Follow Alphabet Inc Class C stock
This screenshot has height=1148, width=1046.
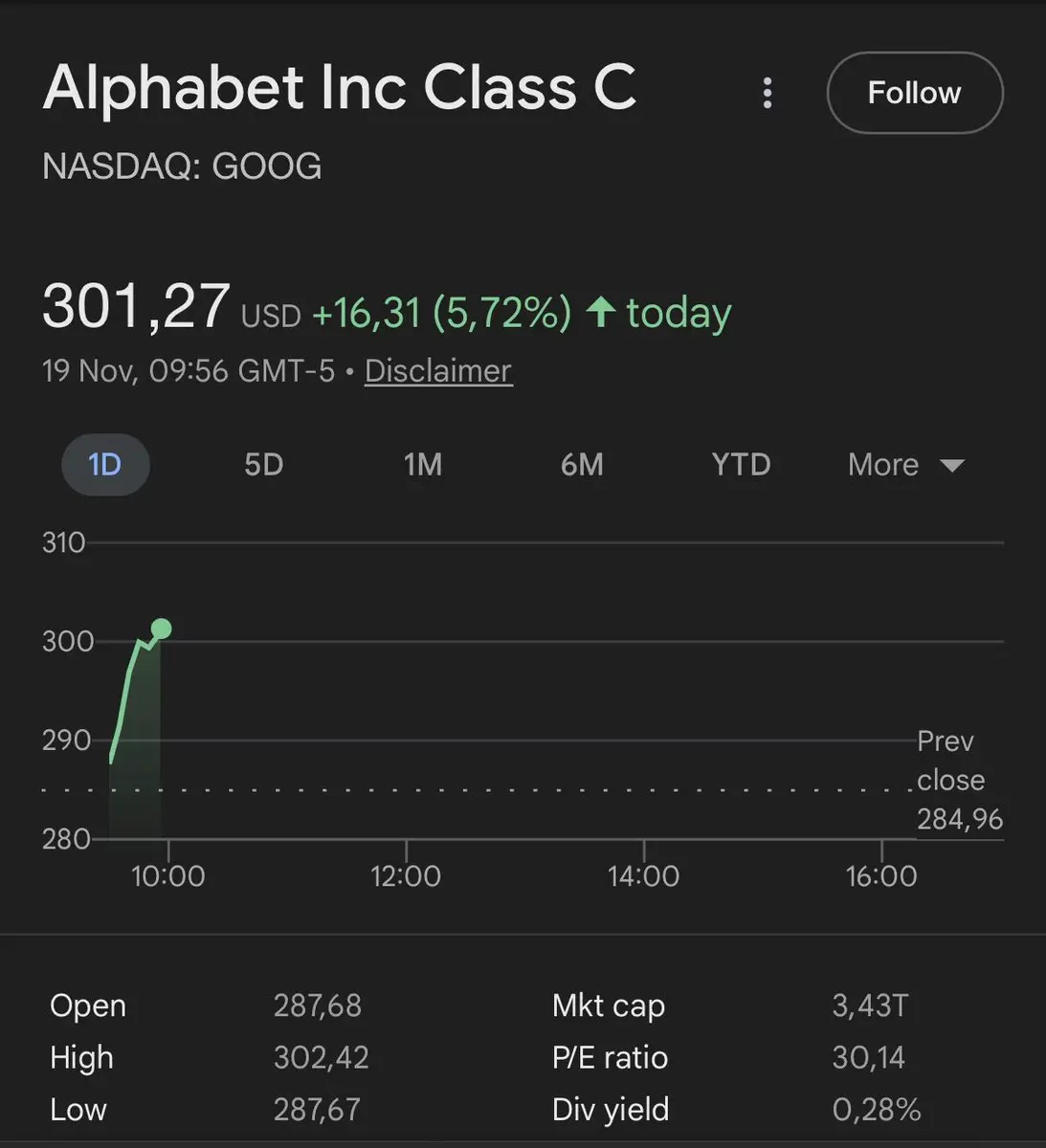(914, 93)
